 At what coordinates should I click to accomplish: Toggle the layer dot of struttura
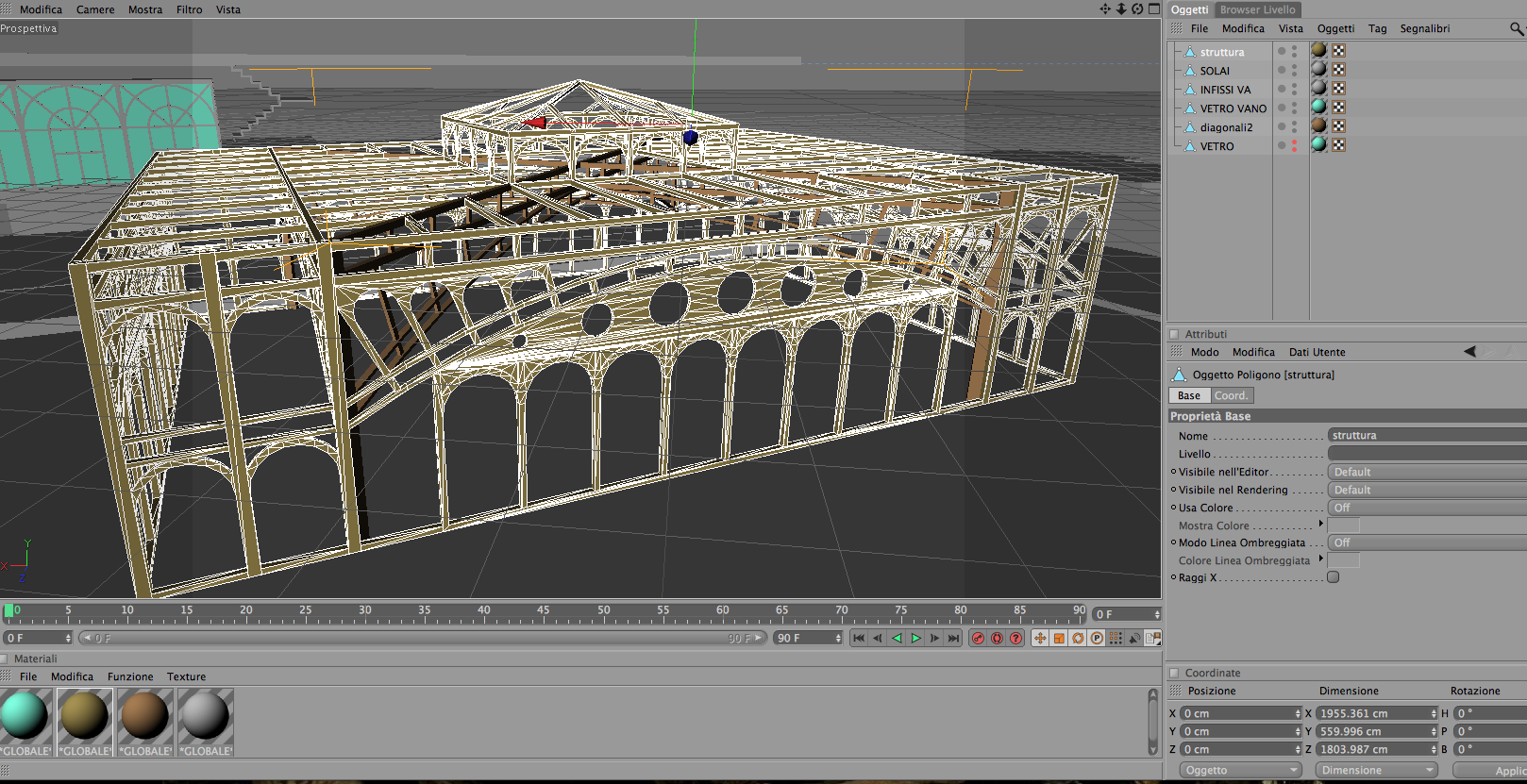[1282, 52]
